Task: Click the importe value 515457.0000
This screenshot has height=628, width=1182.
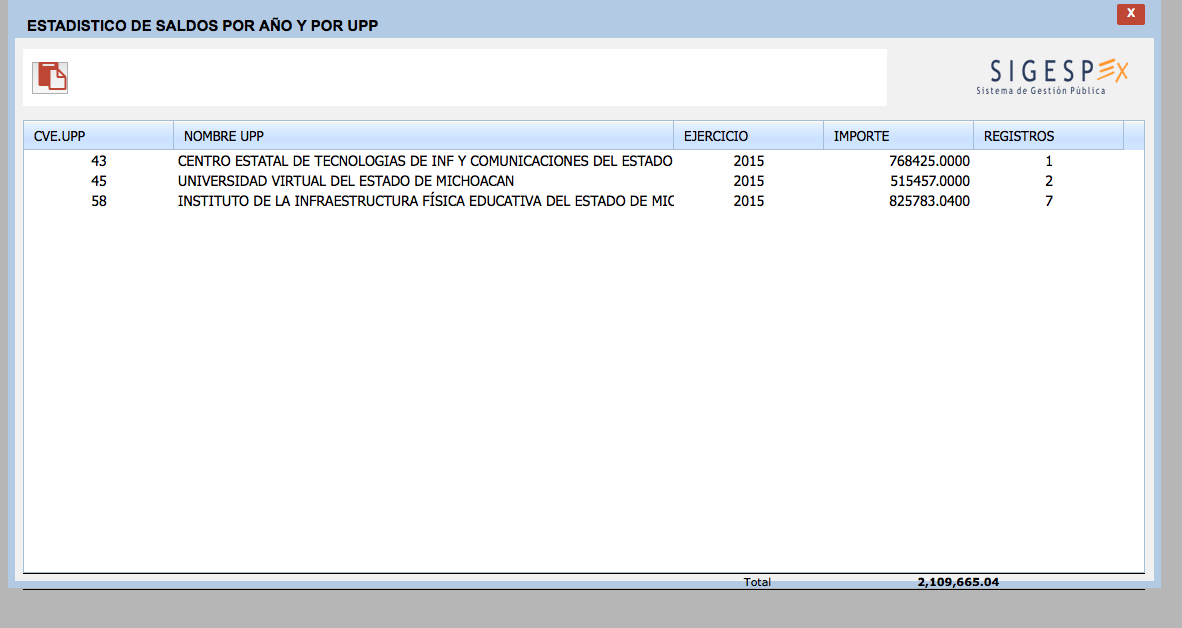Action: pos(929,181)
